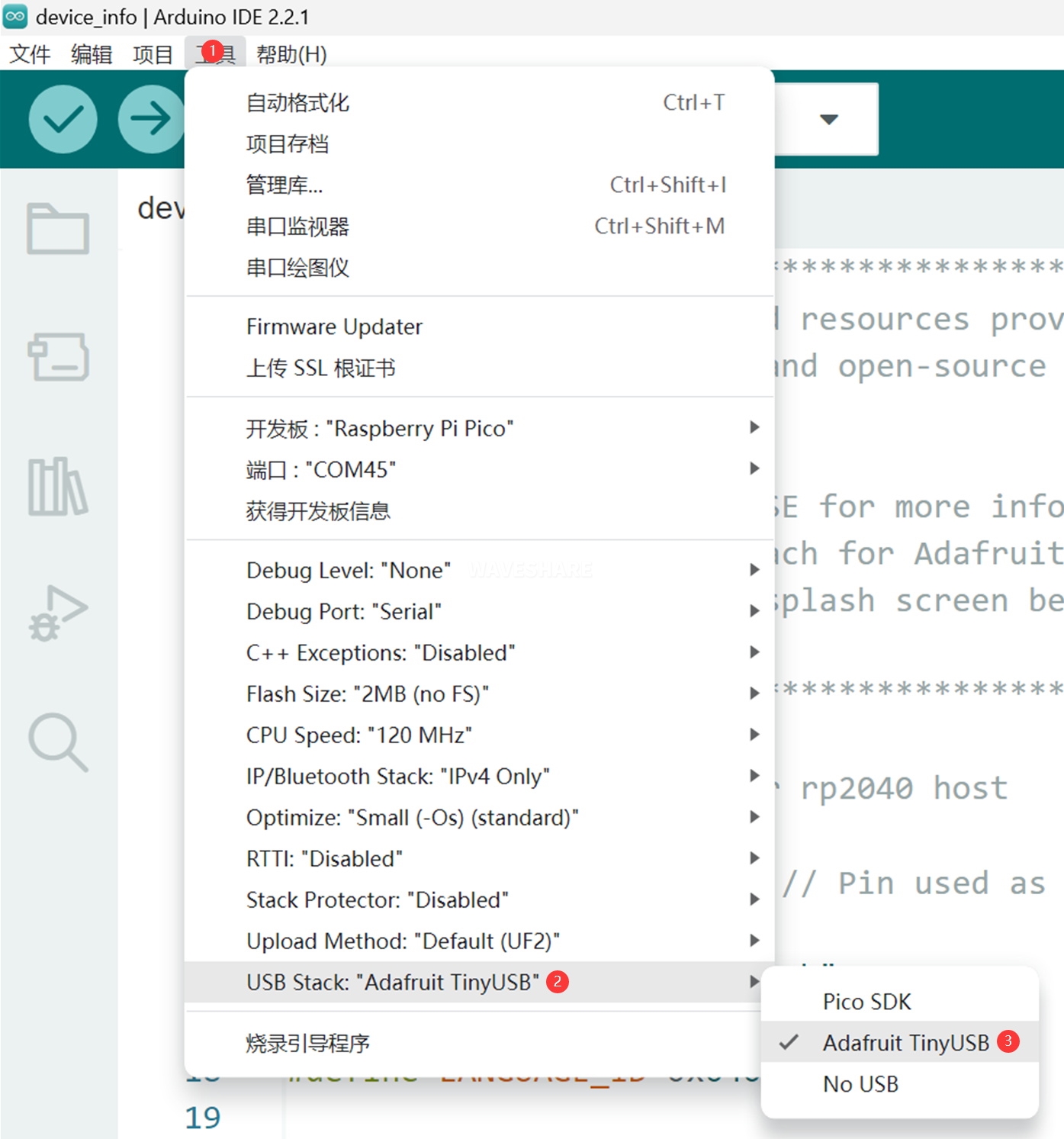Open the Search sidebar icon
Viewport: 1064px width, 1139px height.
58,742
